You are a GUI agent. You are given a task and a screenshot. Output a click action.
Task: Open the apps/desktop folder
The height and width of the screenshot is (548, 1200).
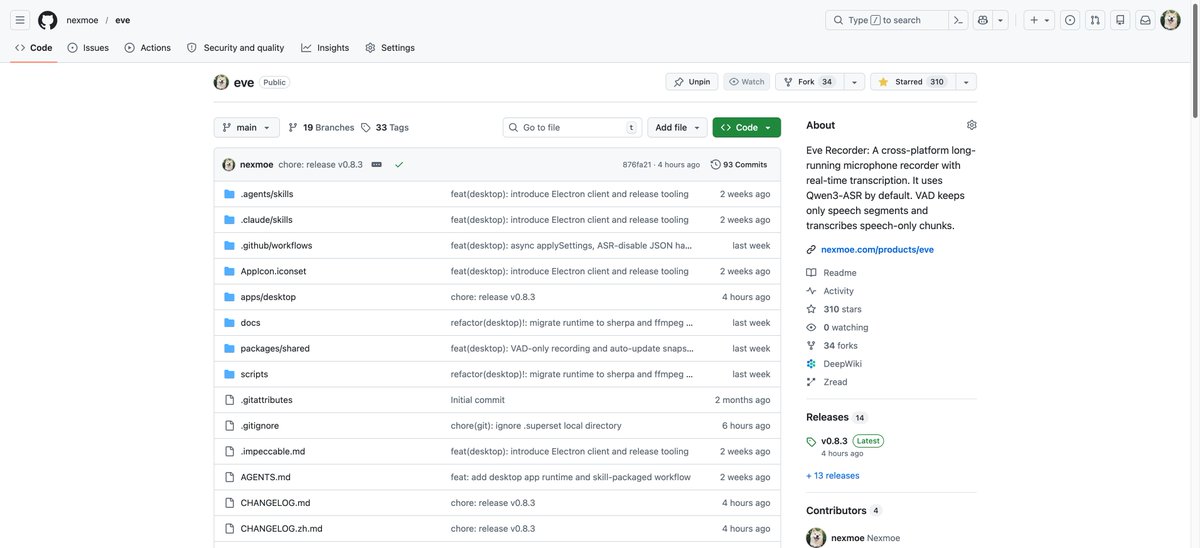click(268, 297)
